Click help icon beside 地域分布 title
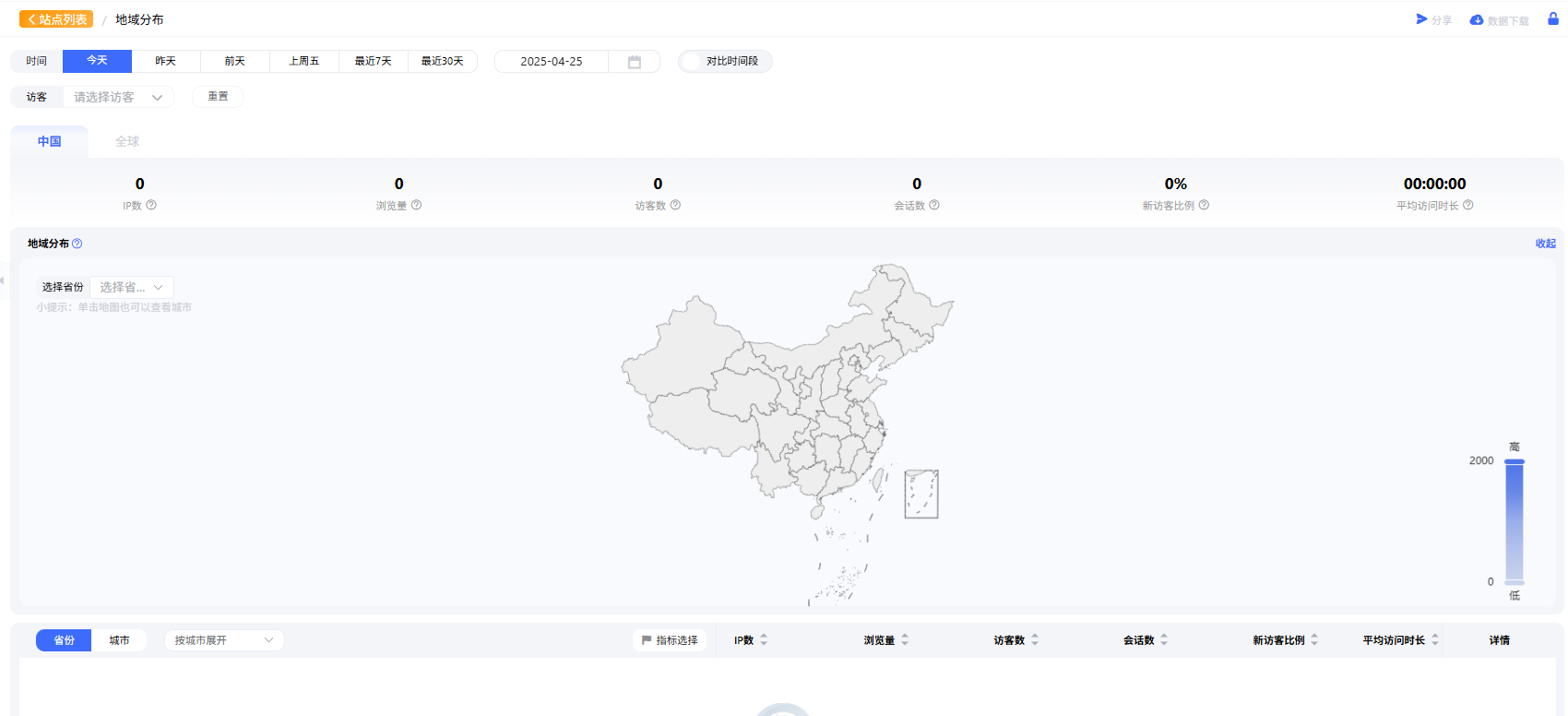The image size is (1568, 716). [77, 244]
